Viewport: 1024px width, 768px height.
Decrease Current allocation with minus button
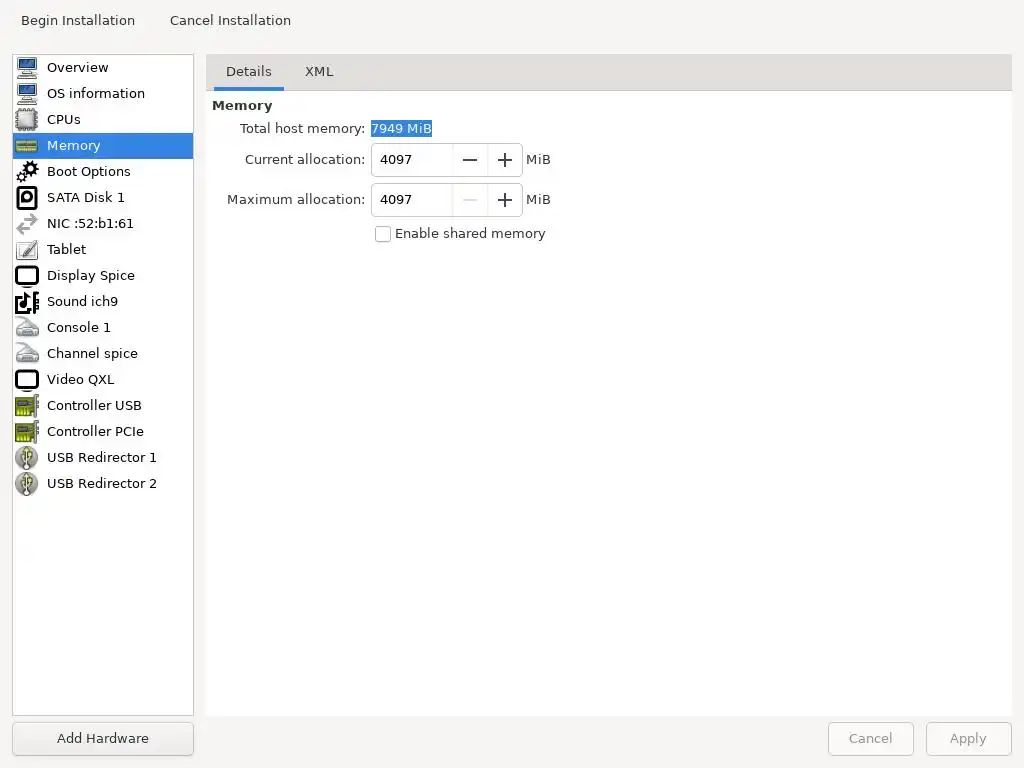pyautogui.click(x=470, y=160)
